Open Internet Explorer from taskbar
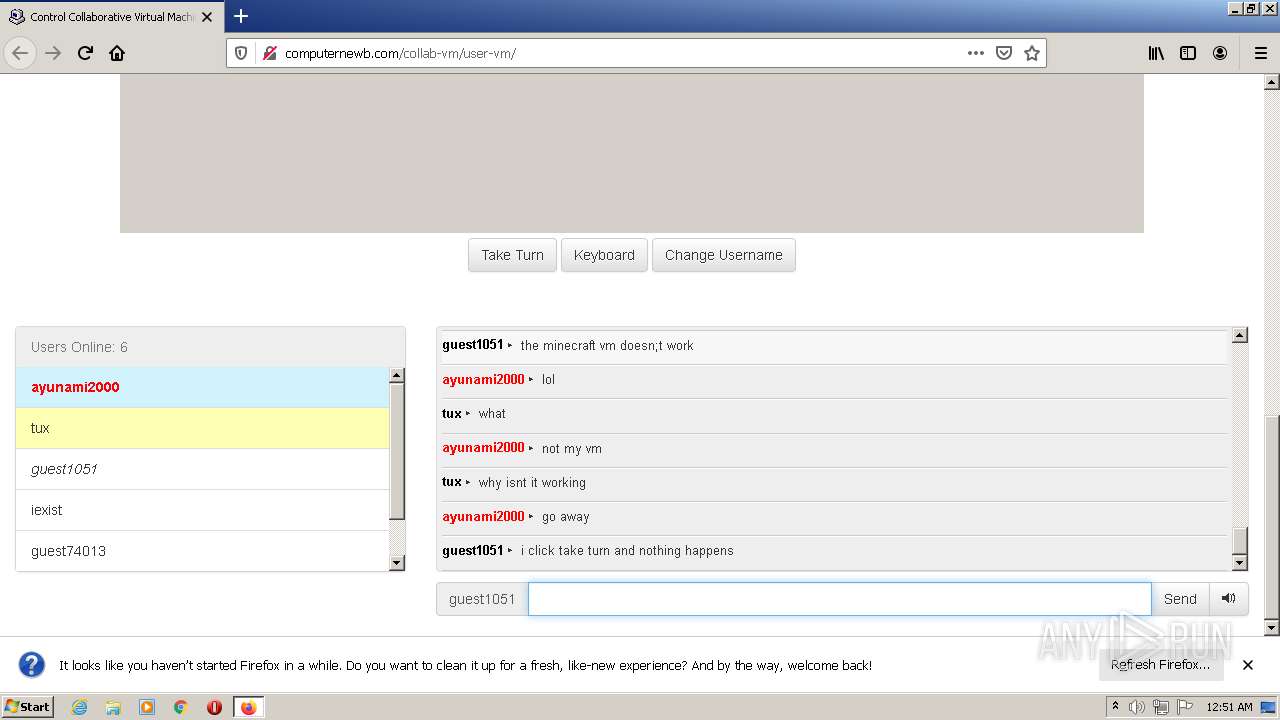This screenshot has width=1280, height=720. tap(79, 707)
